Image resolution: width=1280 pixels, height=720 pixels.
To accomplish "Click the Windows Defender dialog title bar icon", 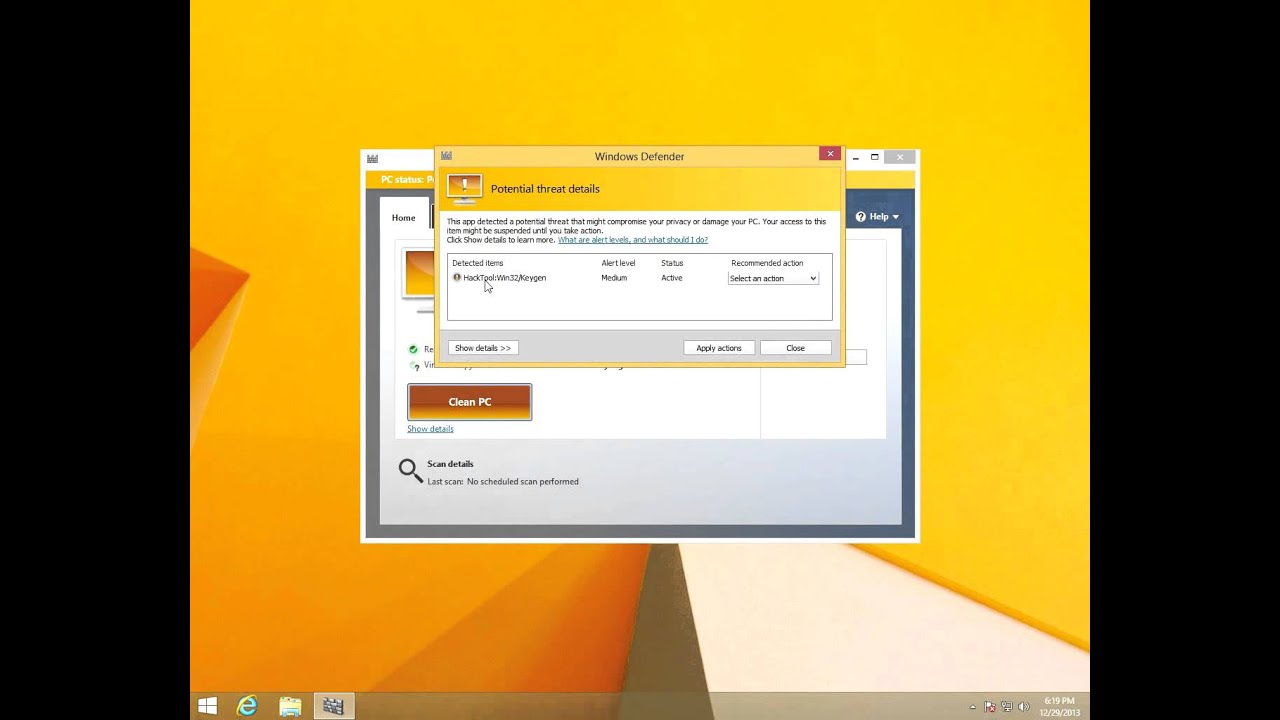I will (x=446, y=156).
